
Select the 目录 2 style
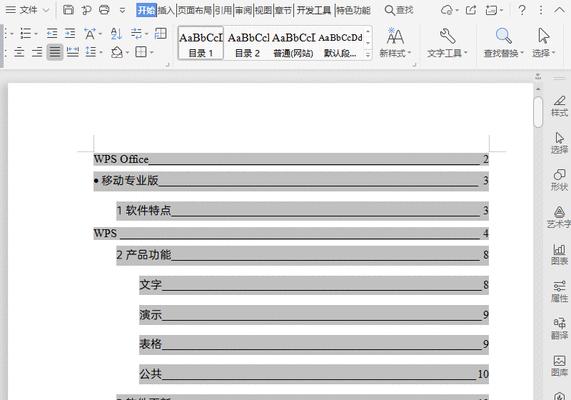[x=247, y=43]
